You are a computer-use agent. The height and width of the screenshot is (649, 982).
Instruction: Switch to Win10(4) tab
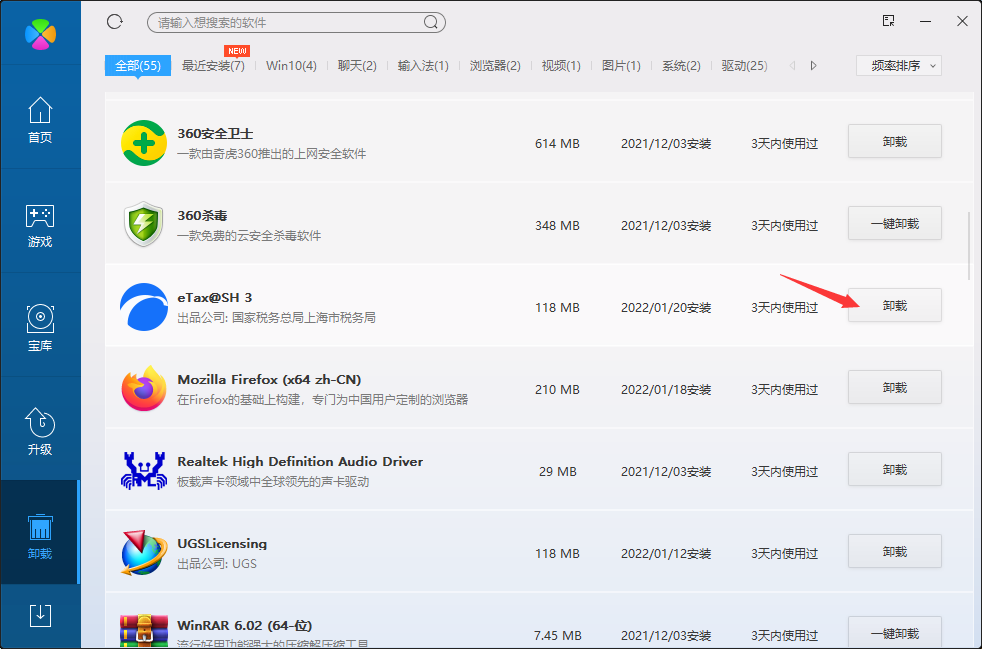click(x=291, y=66)
